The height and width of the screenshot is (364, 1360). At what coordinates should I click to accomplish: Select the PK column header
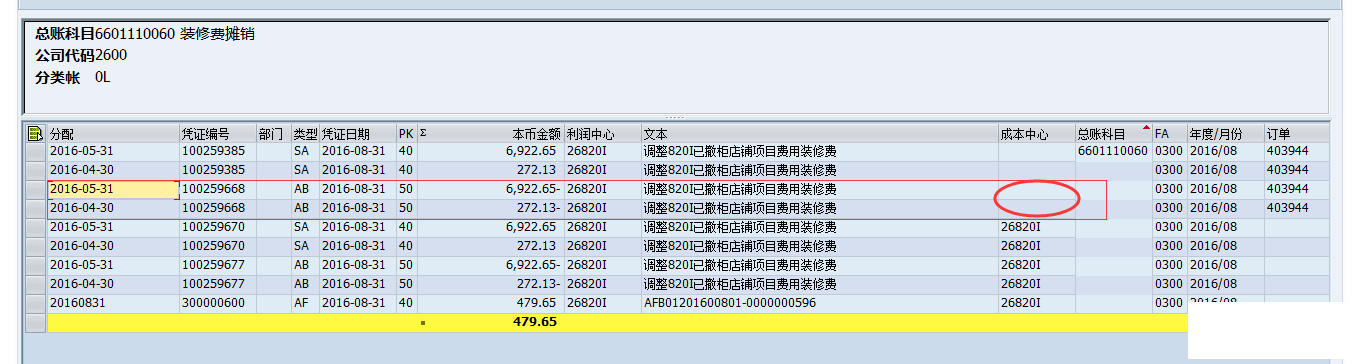[406, 133]
